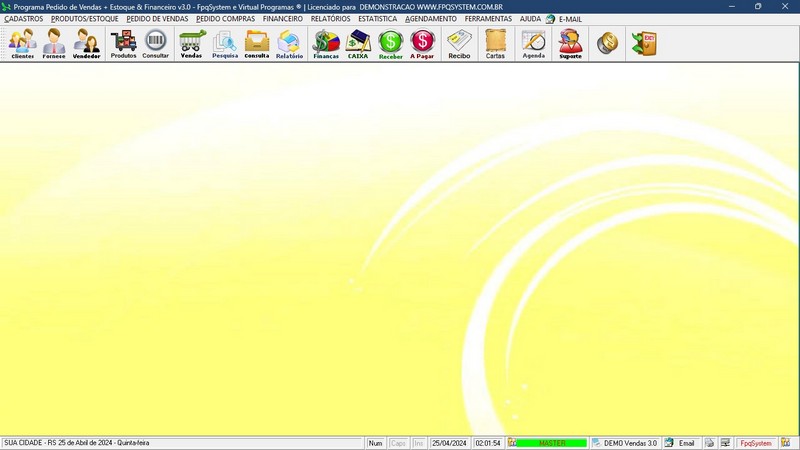Open the AGENDAMENTO menu
800x450 pixels.
[x=431, y=19]
